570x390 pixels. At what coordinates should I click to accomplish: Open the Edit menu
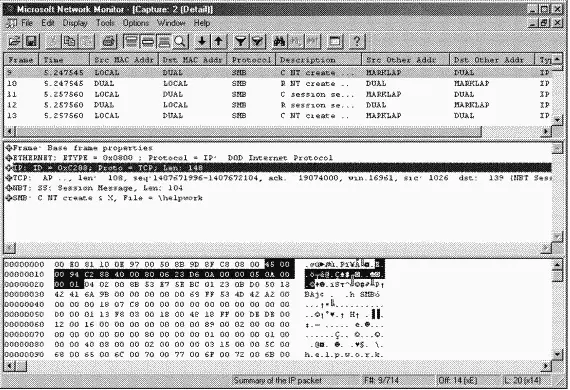click(48, 23)
